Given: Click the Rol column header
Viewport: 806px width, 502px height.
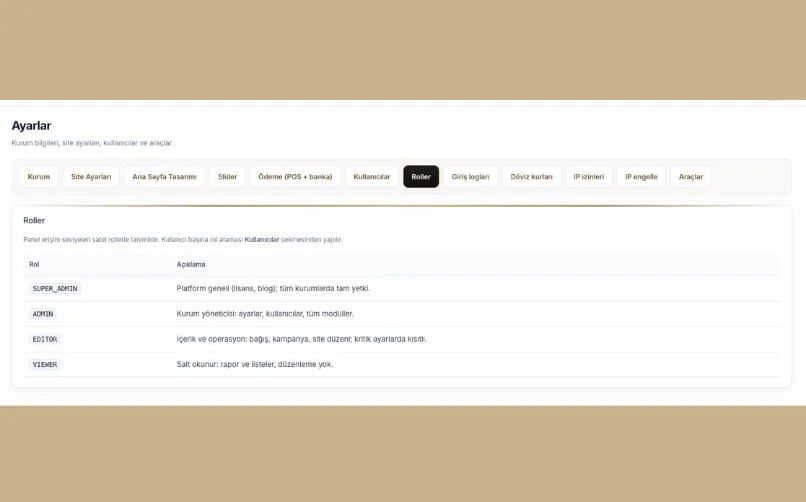Looking at the screenshot, I should tap(34, 265).
